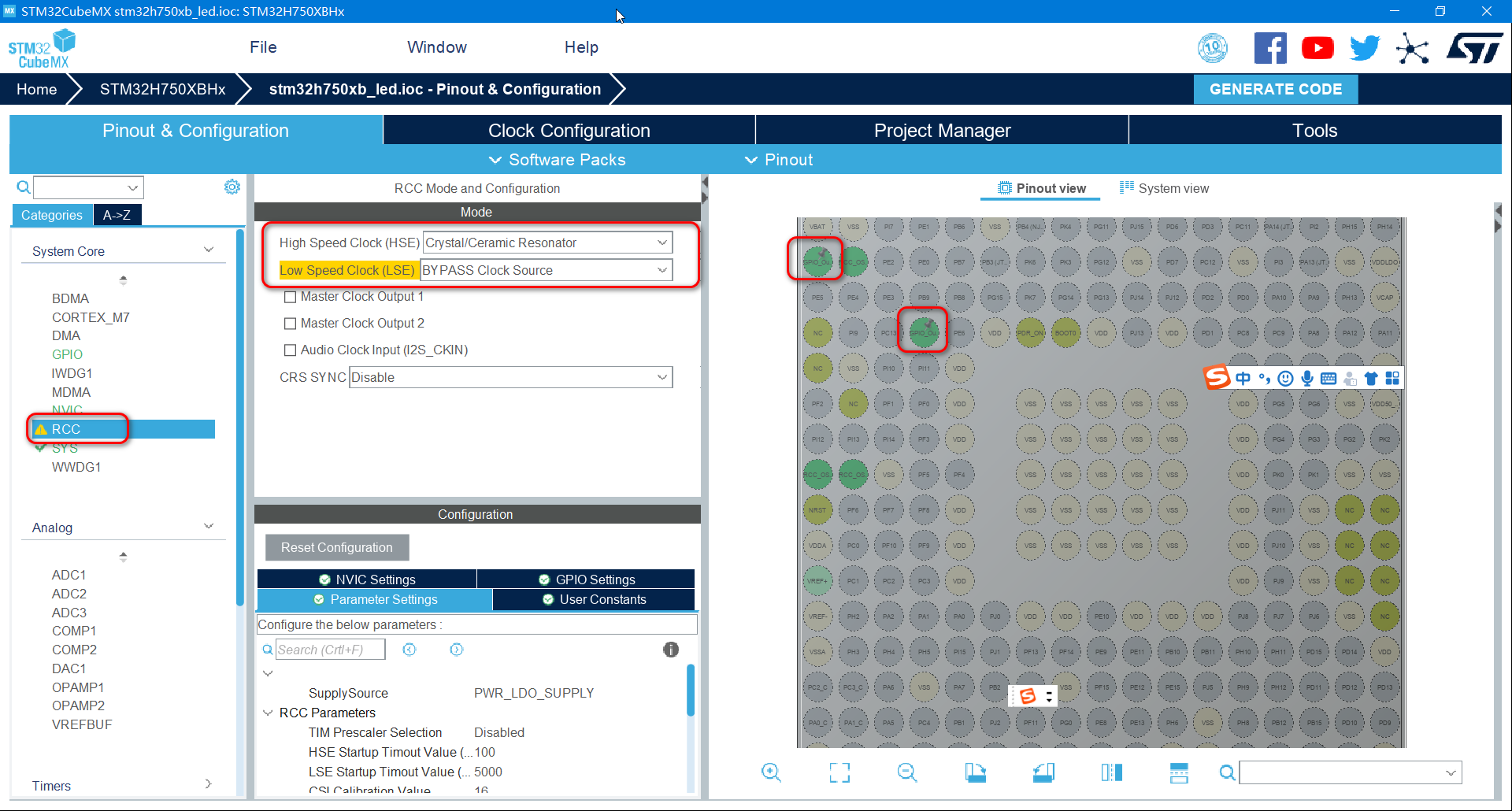Viewport: 1512px width, 811px height.
Task: Open the NVIC Settings tab
Action: (367, 580)
